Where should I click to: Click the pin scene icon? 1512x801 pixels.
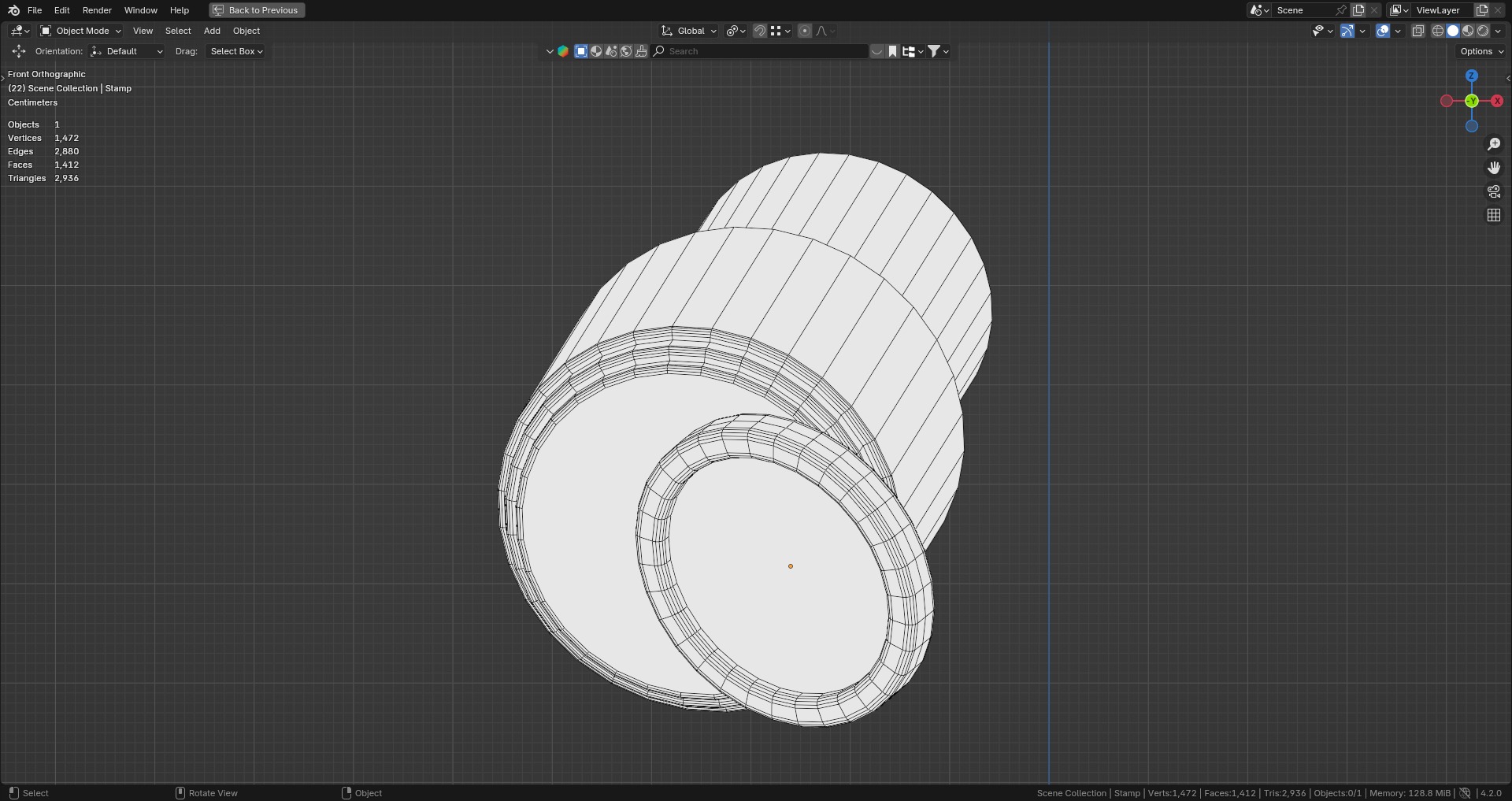pyautogui.click(x=1340, y=10)
